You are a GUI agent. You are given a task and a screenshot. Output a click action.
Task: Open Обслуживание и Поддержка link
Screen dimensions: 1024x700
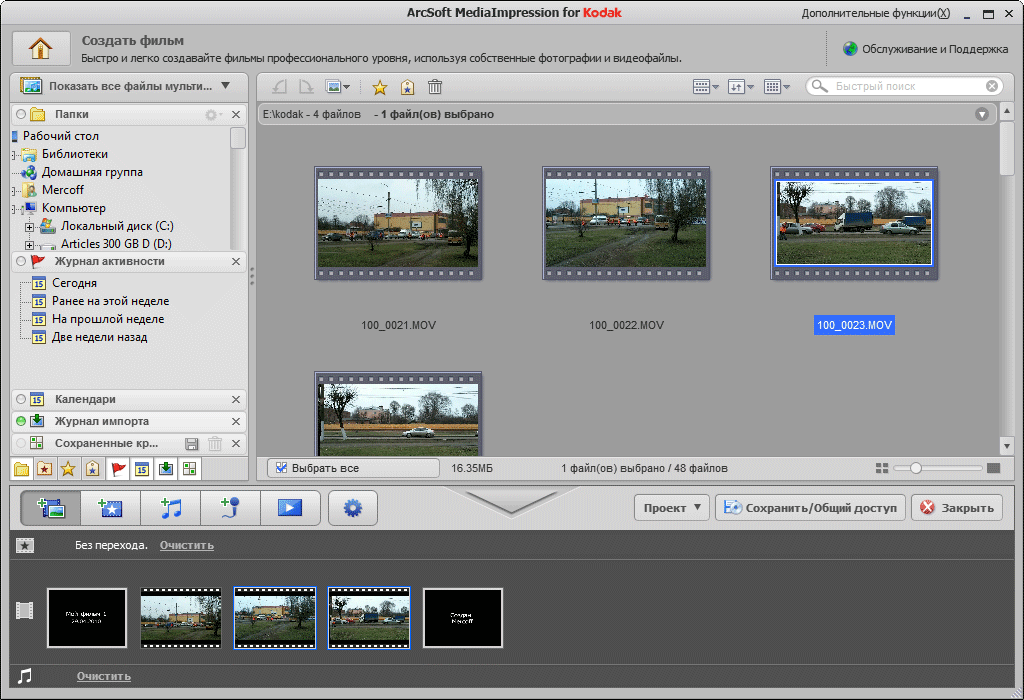pyautogui.click(x=925, y=49)
